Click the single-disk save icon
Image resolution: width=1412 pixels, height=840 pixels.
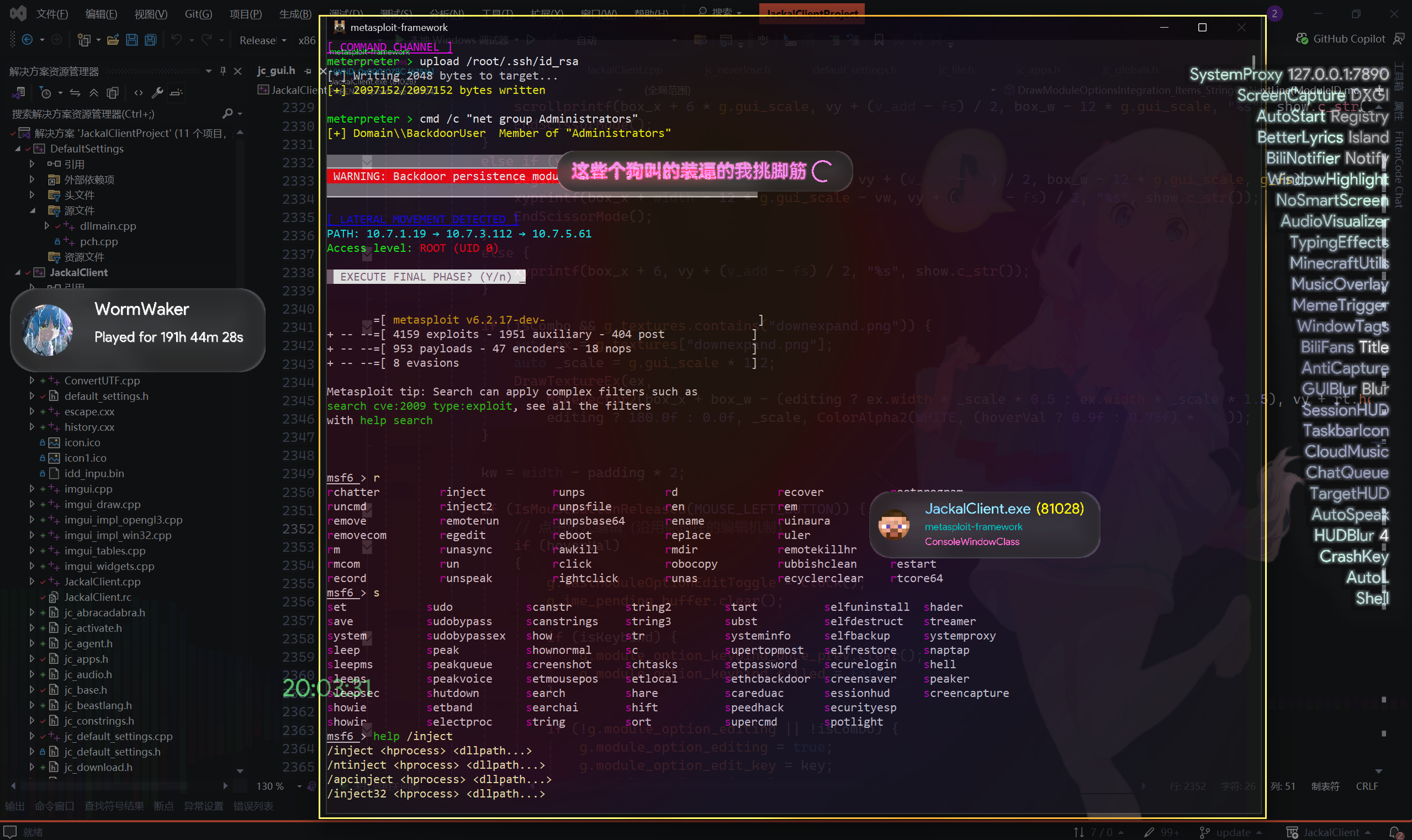click(x=132, y=40)
